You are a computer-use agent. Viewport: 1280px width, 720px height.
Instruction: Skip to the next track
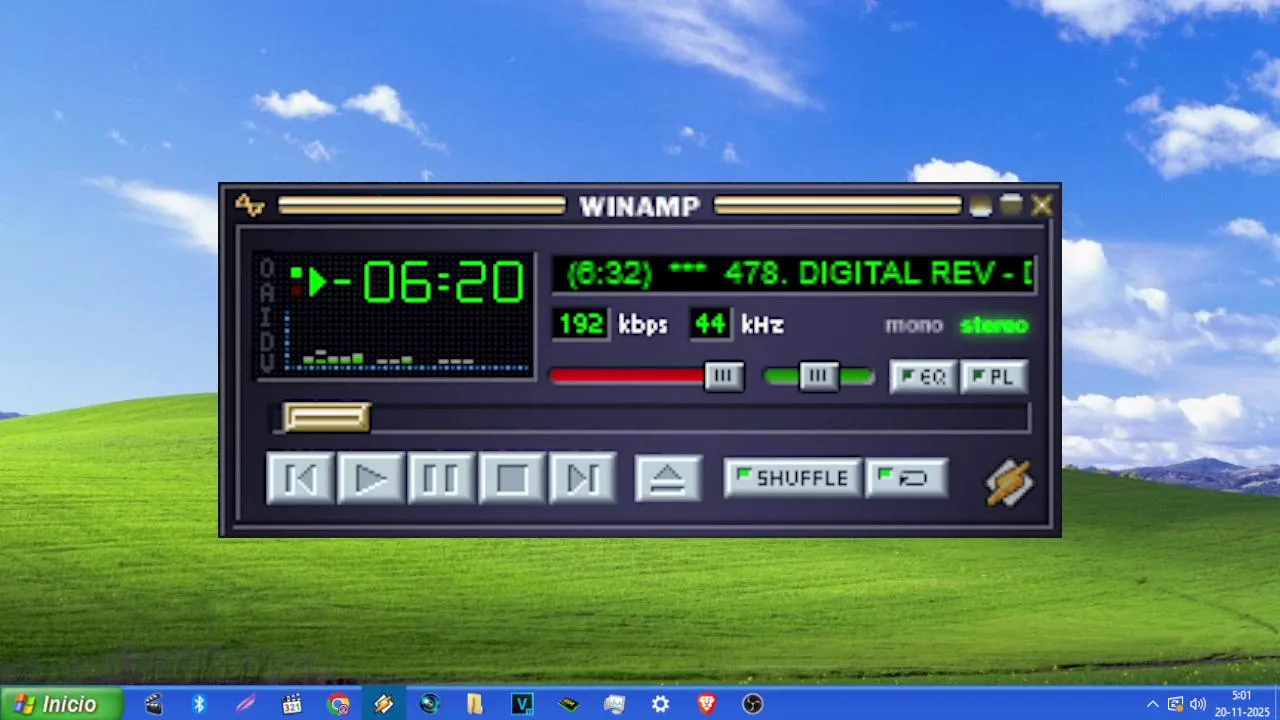pyautogui.click(x=582, y=479)
